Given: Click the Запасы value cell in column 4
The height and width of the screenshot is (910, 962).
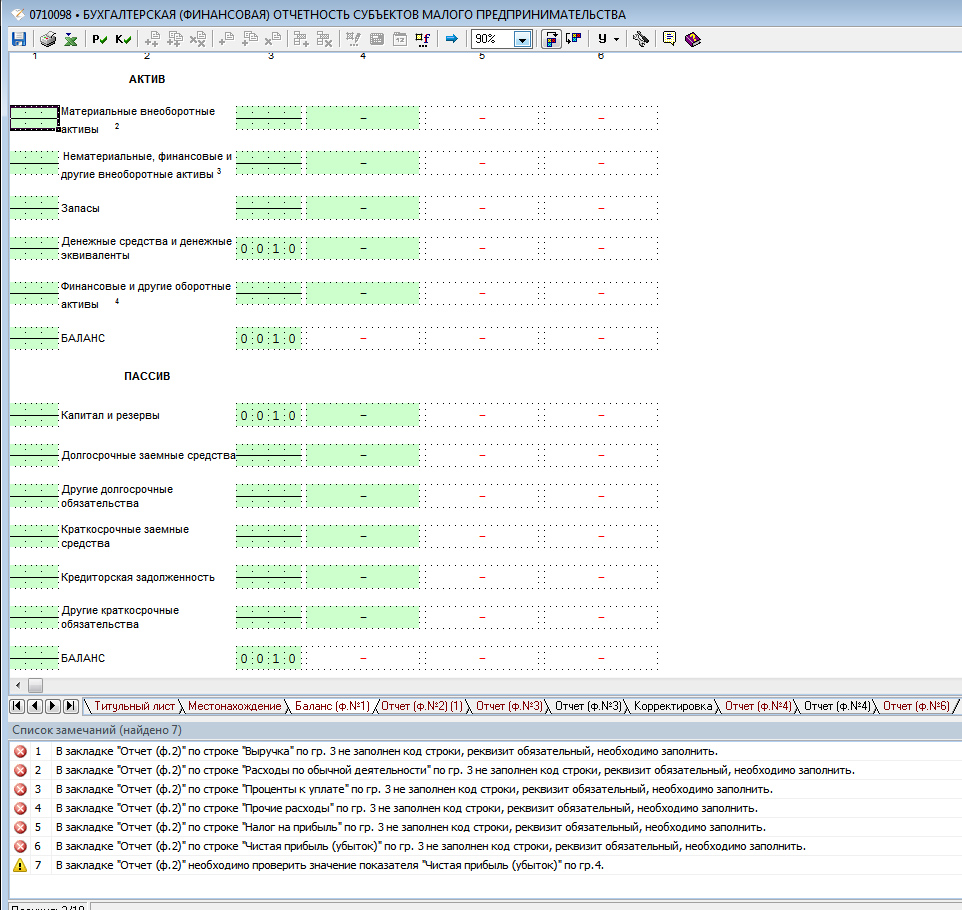Looking at the screenshot, I should (363, 208).
